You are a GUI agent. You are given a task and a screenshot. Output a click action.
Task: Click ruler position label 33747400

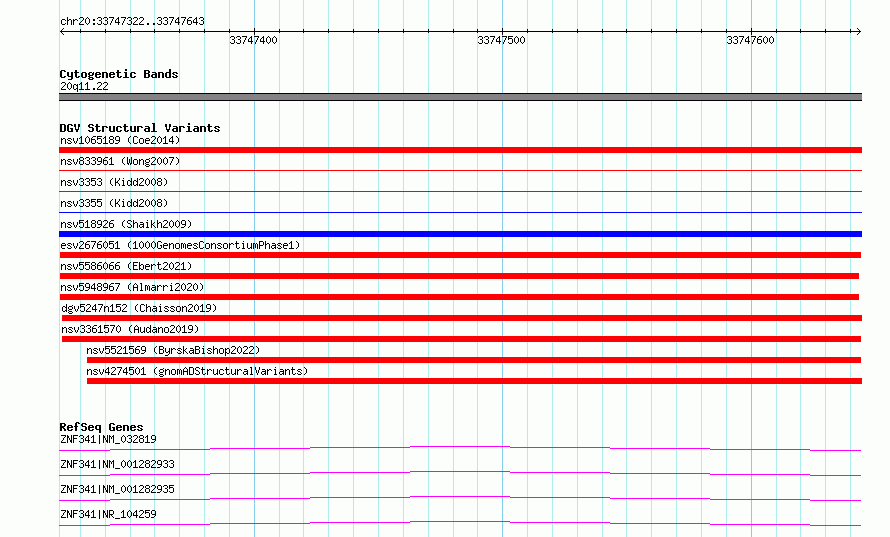[253, 40]
